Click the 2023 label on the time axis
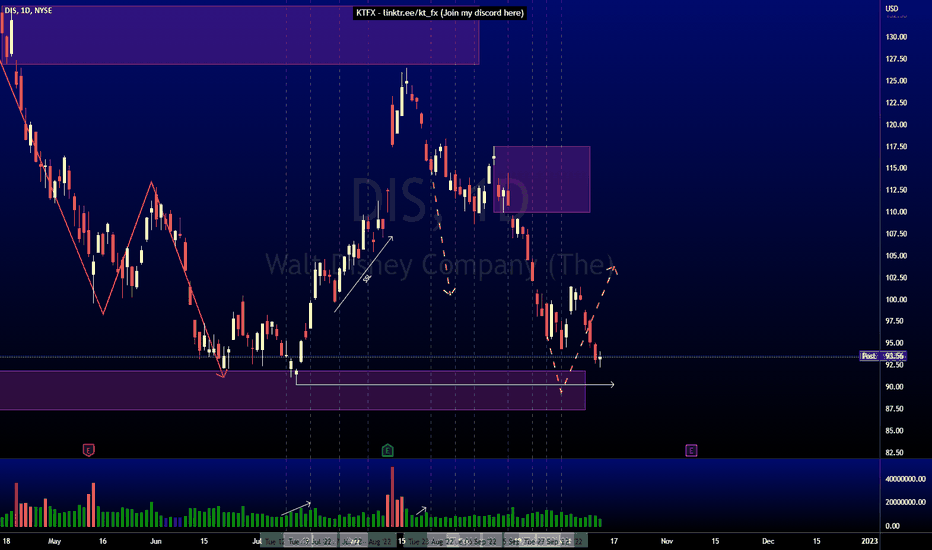Viewport: 932px width, 550px height. pos(869,541)
